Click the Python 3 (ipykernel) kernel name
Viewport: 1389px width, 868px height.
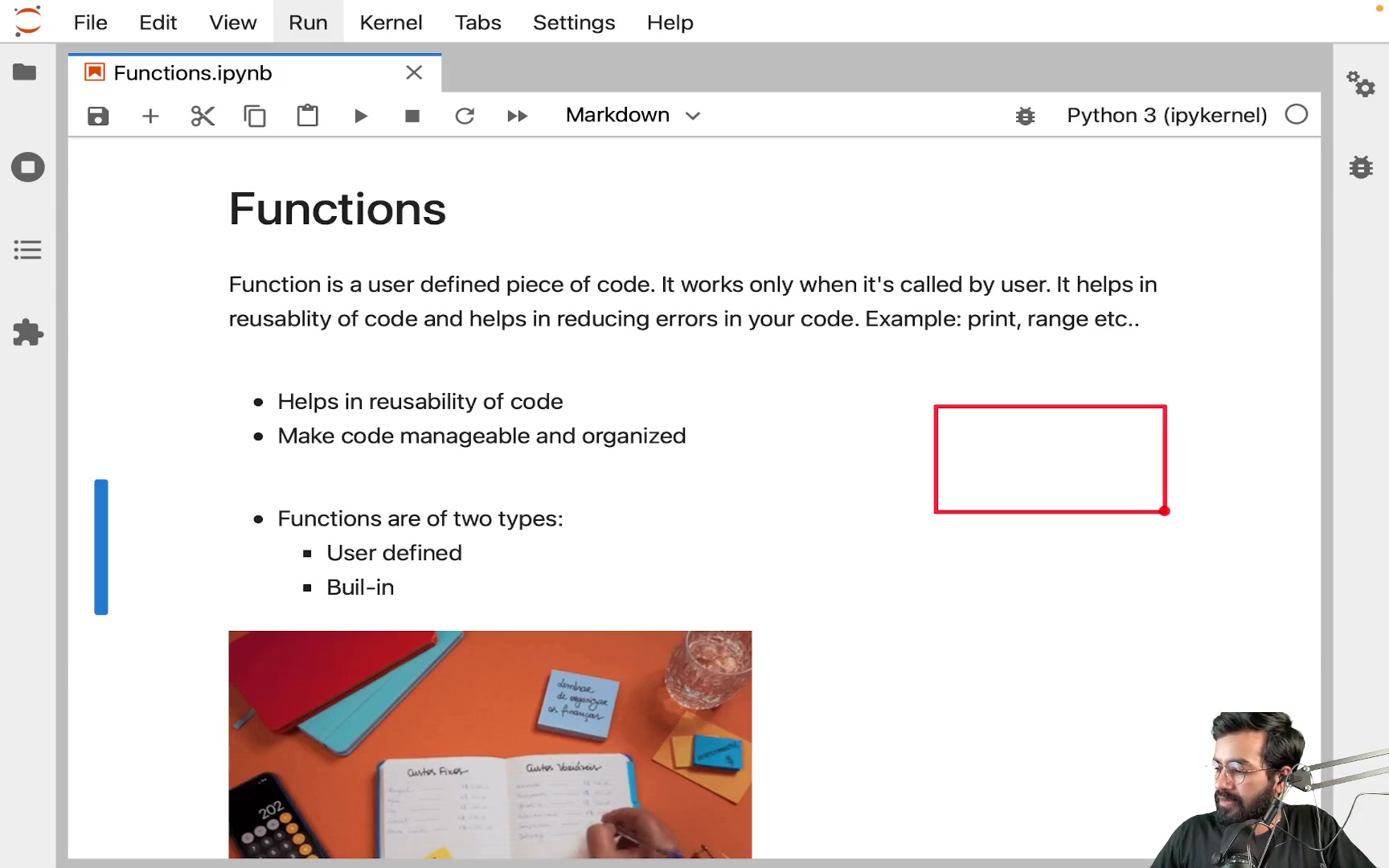coord(1166,115)
